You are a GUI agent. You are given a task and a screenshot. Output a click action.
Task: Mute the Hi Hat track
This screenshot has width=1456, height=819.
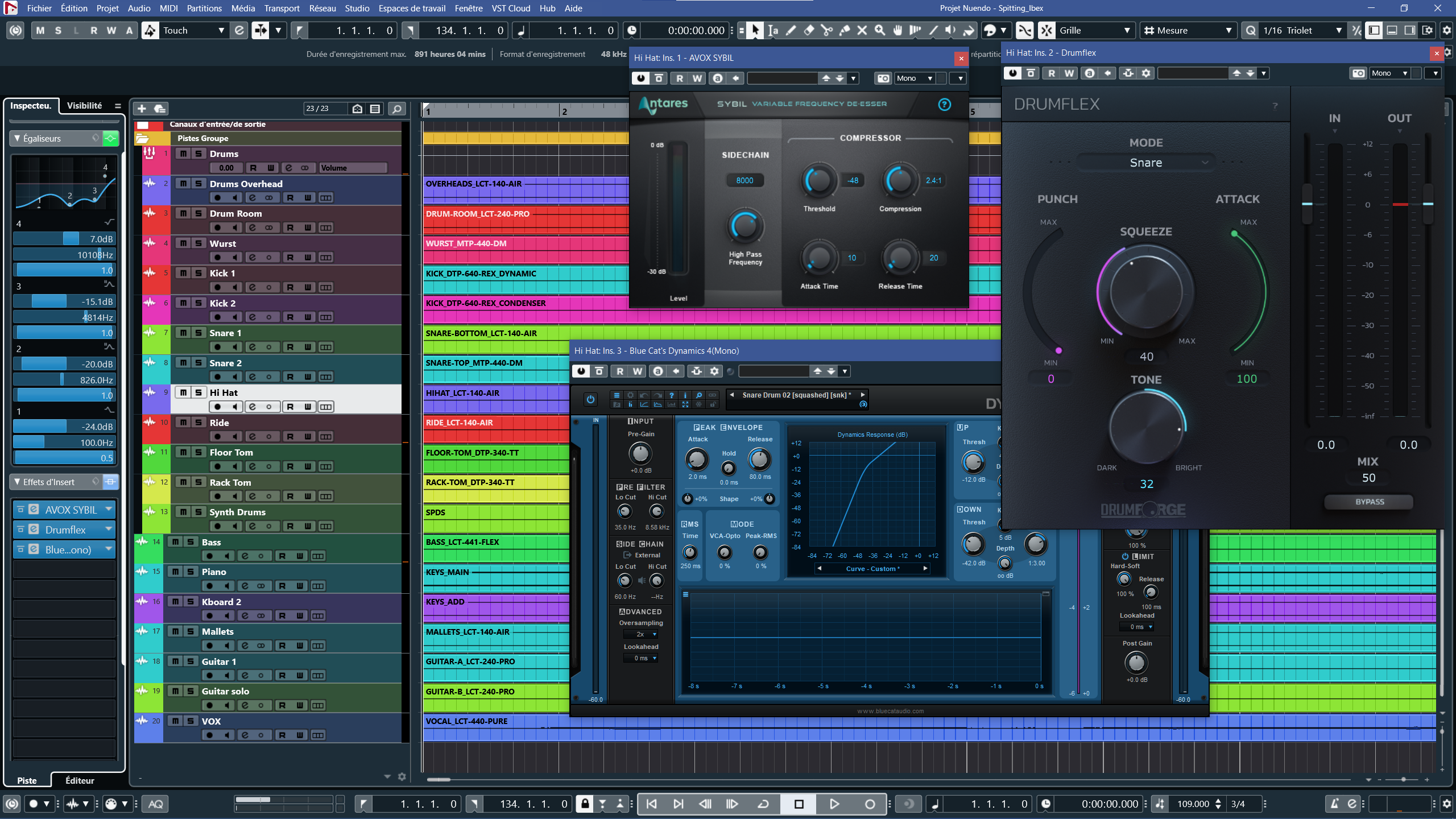183,392
